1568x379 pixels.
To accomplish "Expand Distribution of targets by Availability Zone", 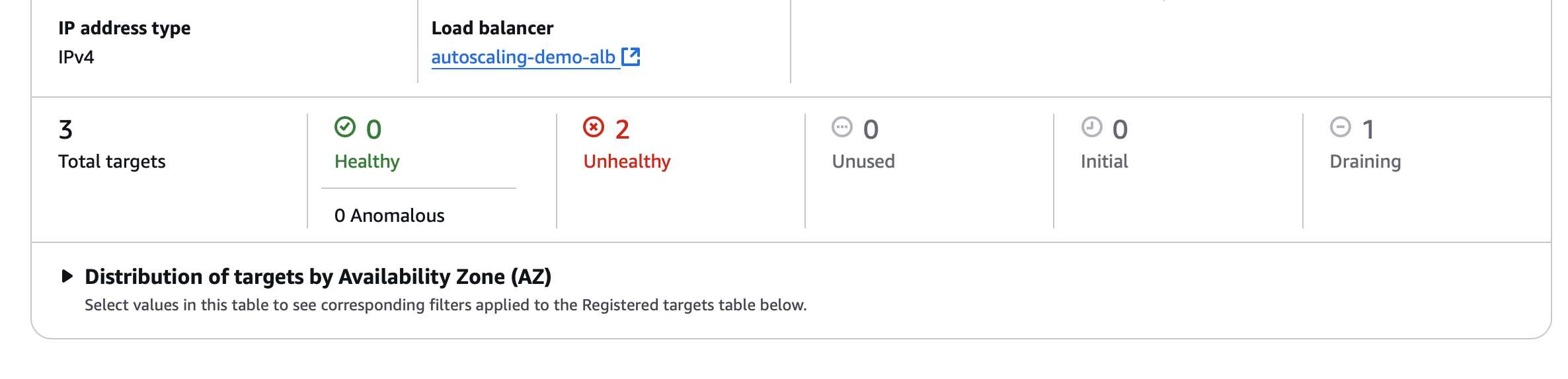I will click(67, 276).
